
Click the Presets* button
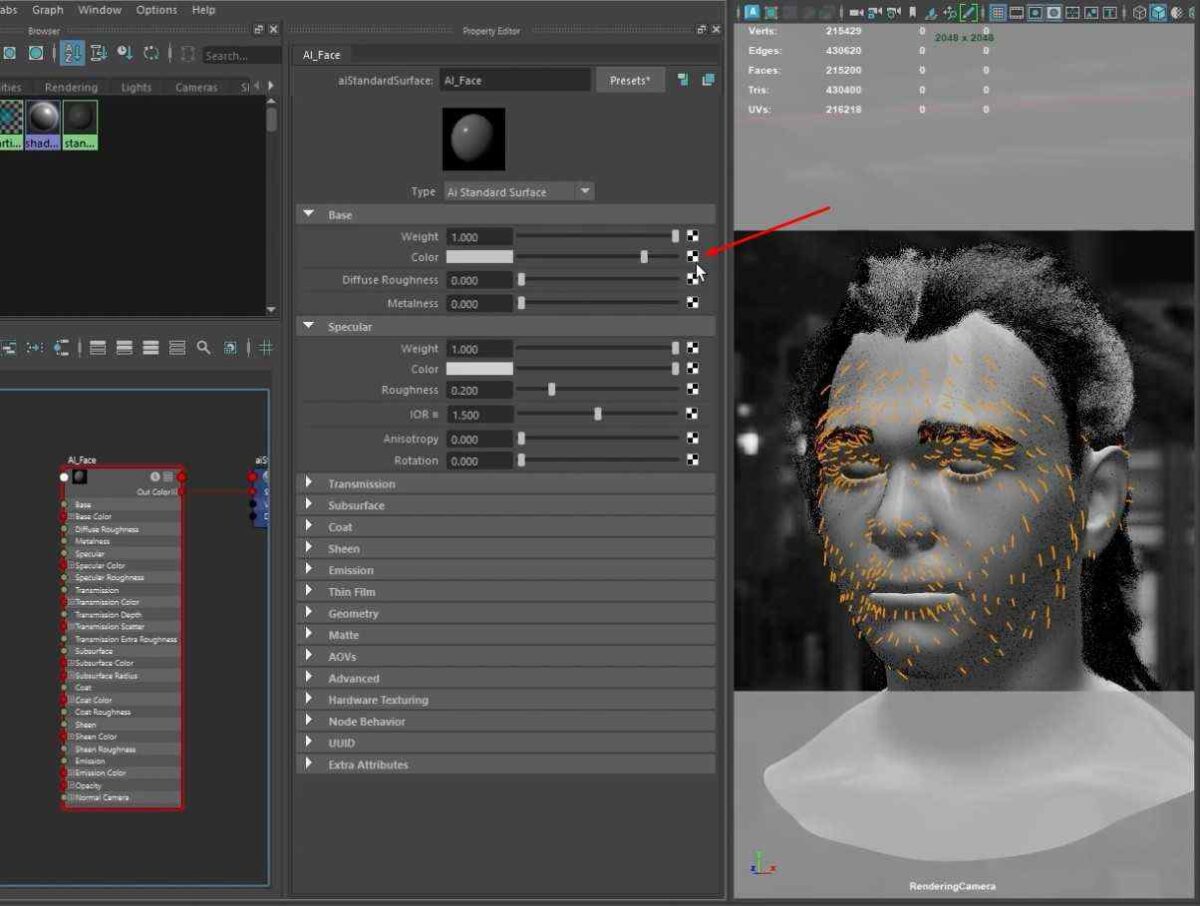click(x=630, y=80)
